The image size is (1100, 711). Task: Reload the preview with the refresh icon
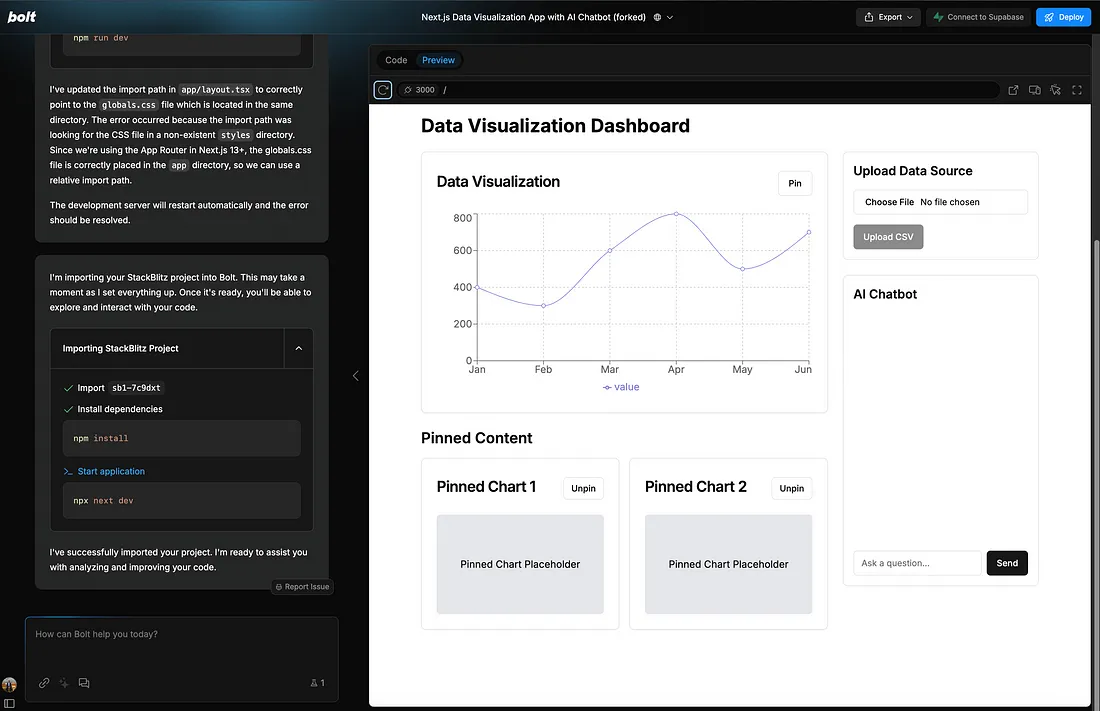coord(383,90)
